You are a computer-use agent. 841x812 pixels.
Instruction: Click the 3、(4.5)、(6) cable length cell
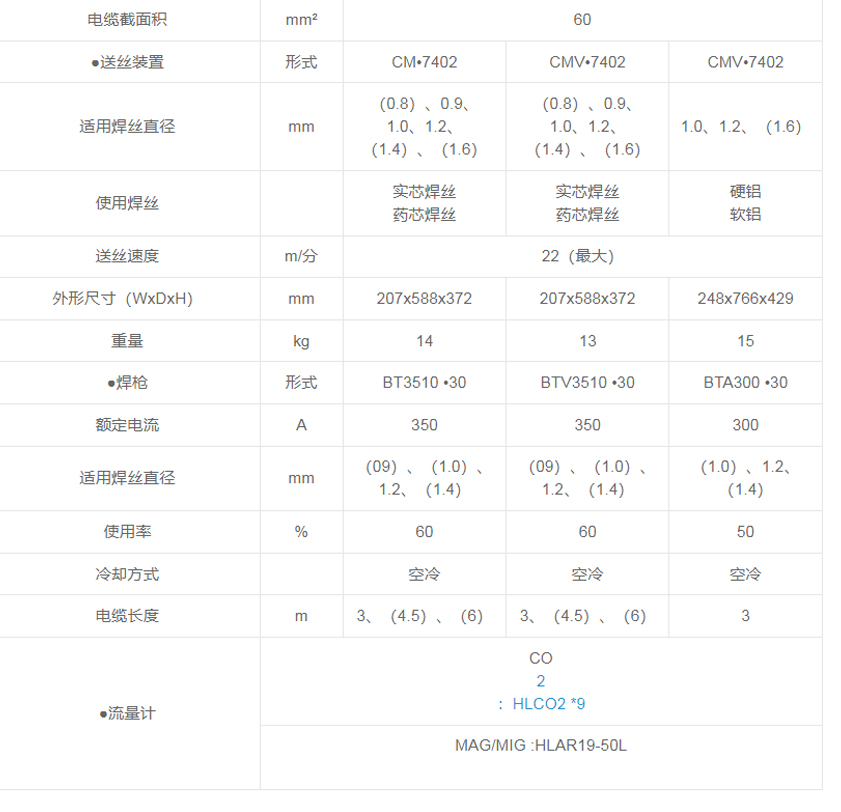(424, 615)
